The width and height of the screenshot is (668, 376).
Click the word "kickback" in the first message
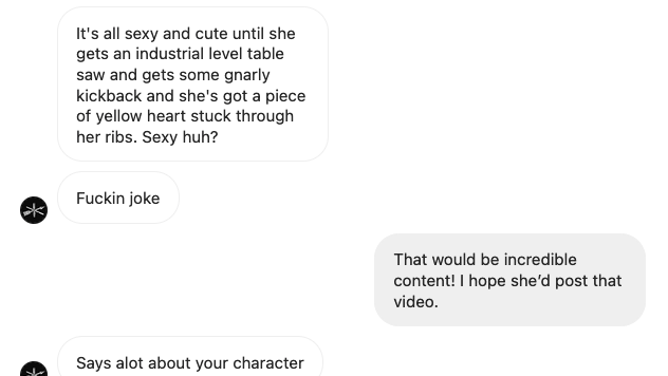(109, 96)
